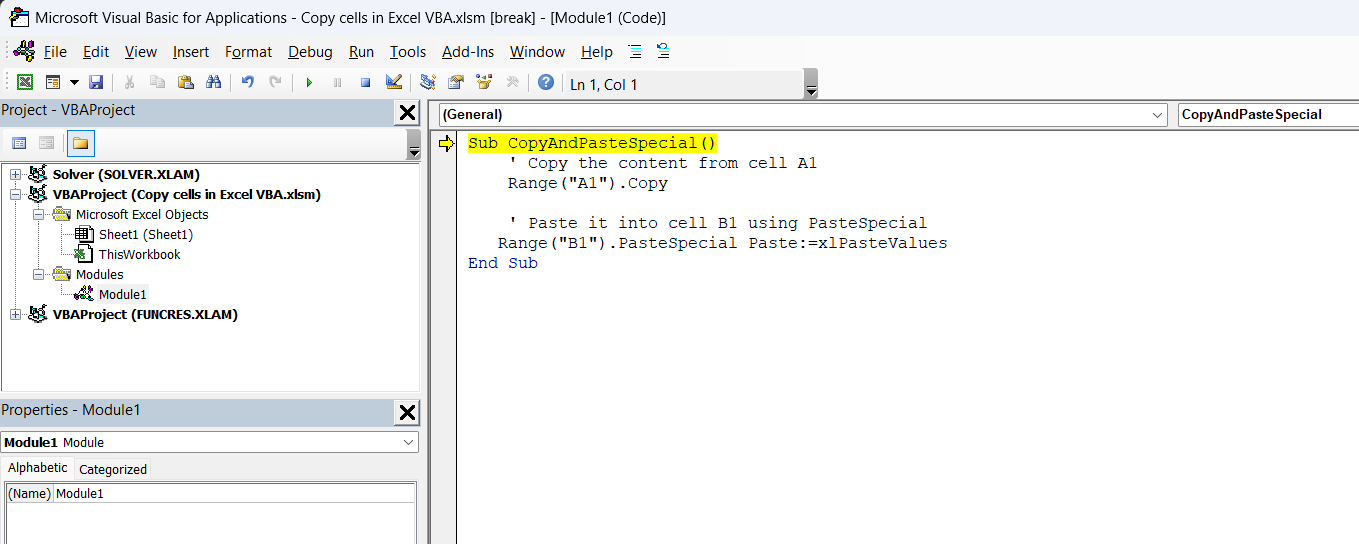Open the Module1 Module object dropdown
The width and height of the screenshot is (1359, 544).
click(409, 442)
